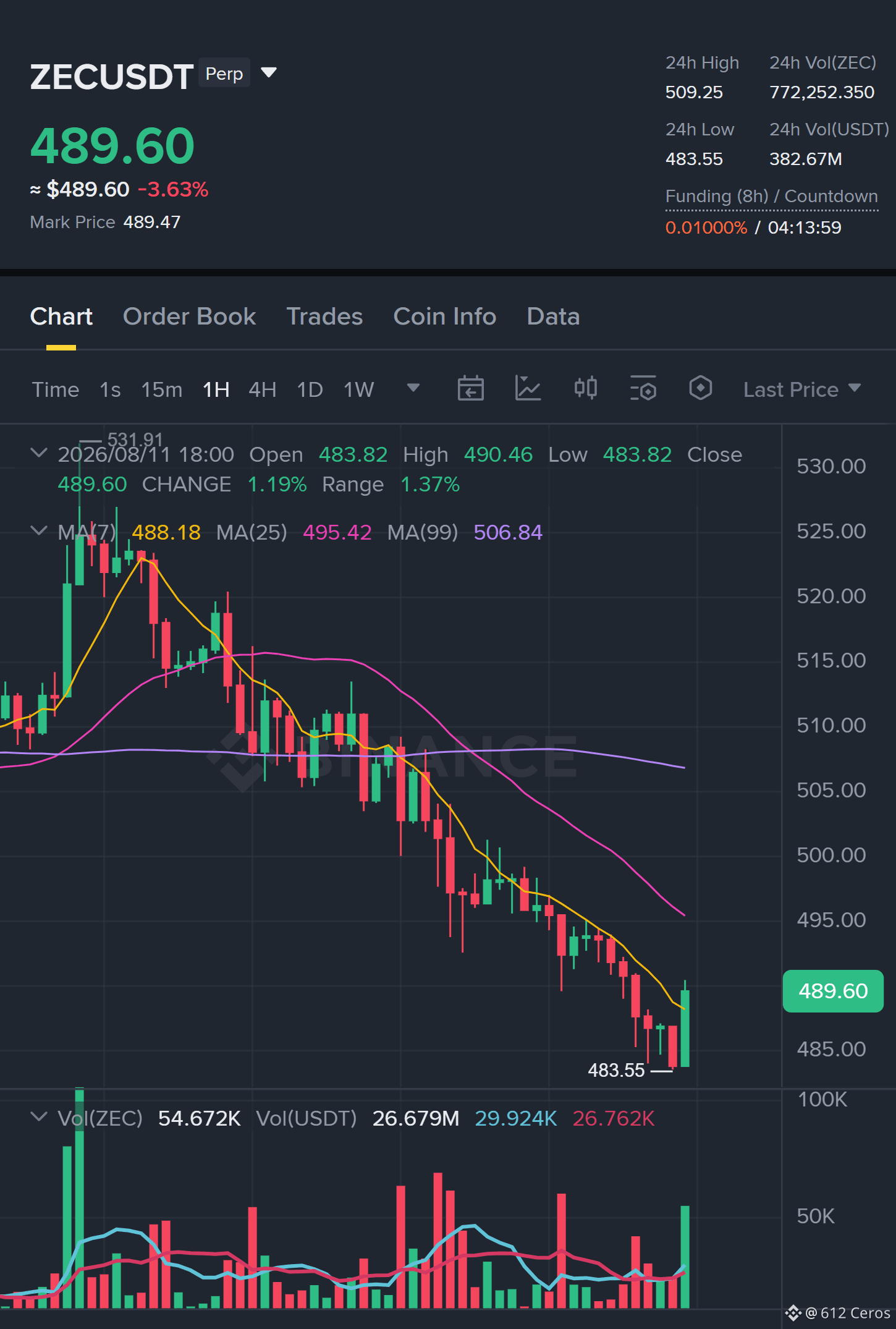896x1329 pixels.
Task: Tap the 24h Vol(ZEC) value 772,252.350
Action: tap(822, 92)
